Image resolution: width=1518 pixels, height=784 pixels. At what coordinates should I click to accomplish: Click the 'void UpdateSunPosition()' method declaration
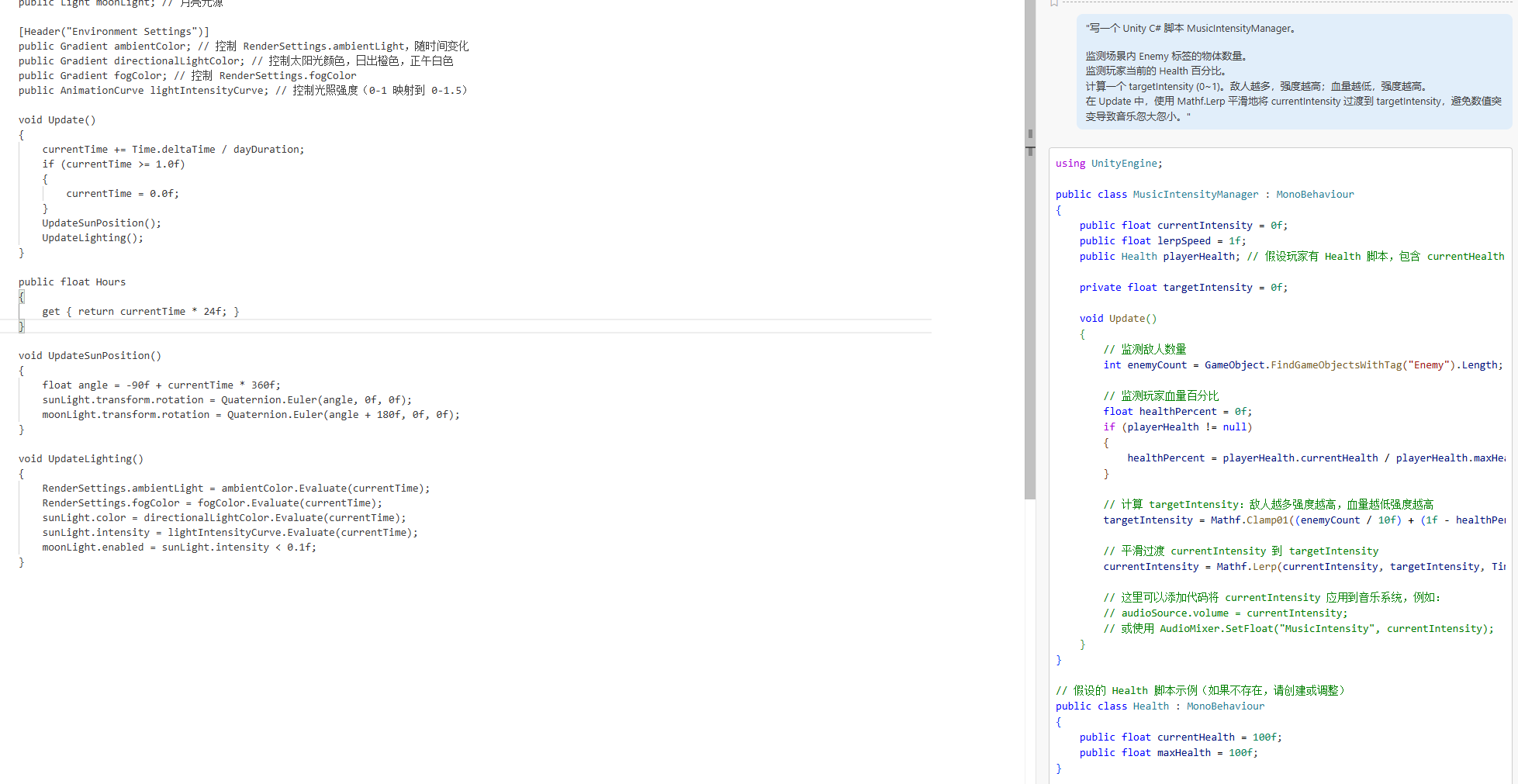point(90,356)
